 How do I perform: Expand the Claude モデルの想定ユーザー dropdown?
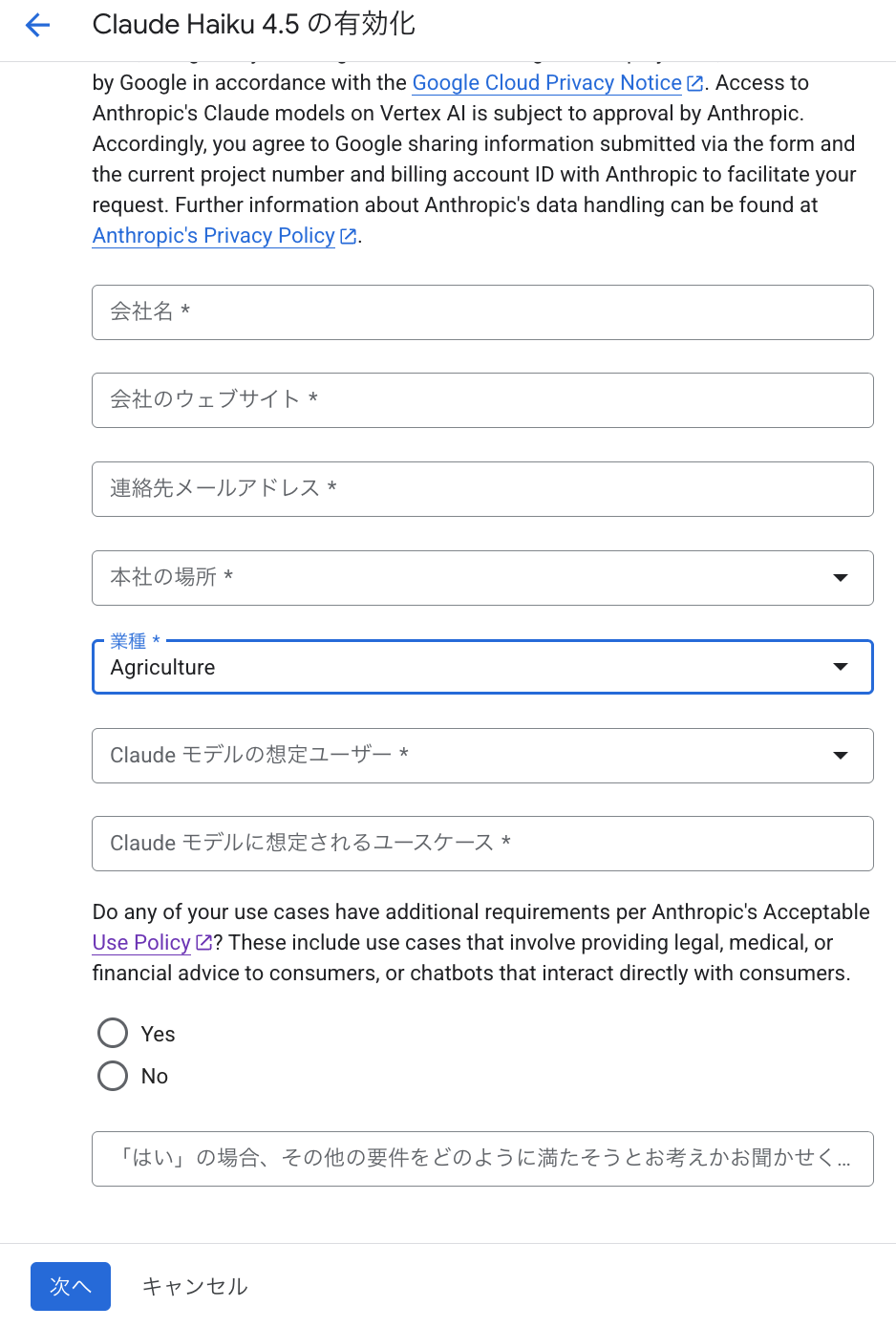click(482, 756)
